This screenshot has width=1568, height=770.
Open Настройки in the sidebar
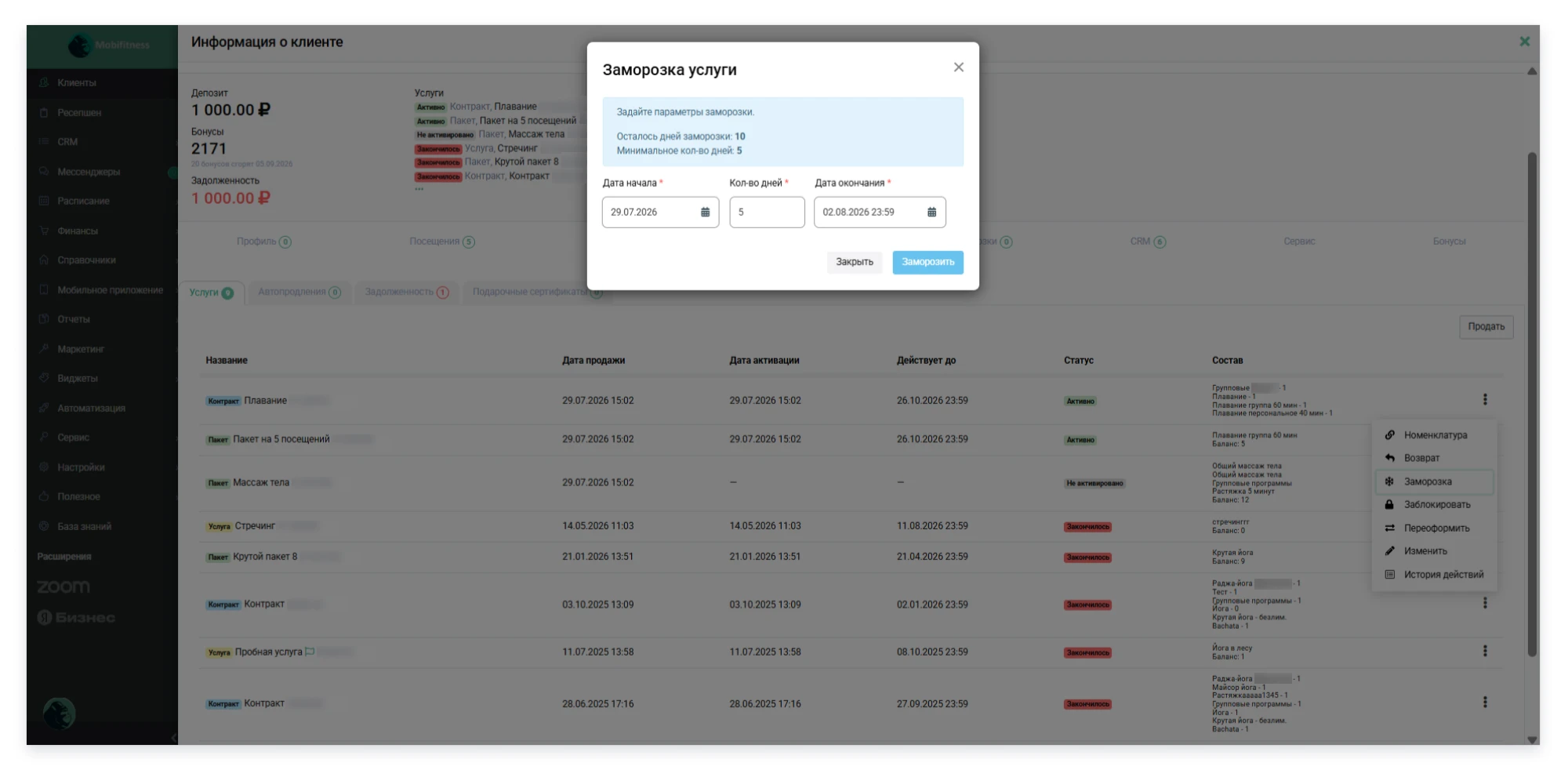pos(102,467)
